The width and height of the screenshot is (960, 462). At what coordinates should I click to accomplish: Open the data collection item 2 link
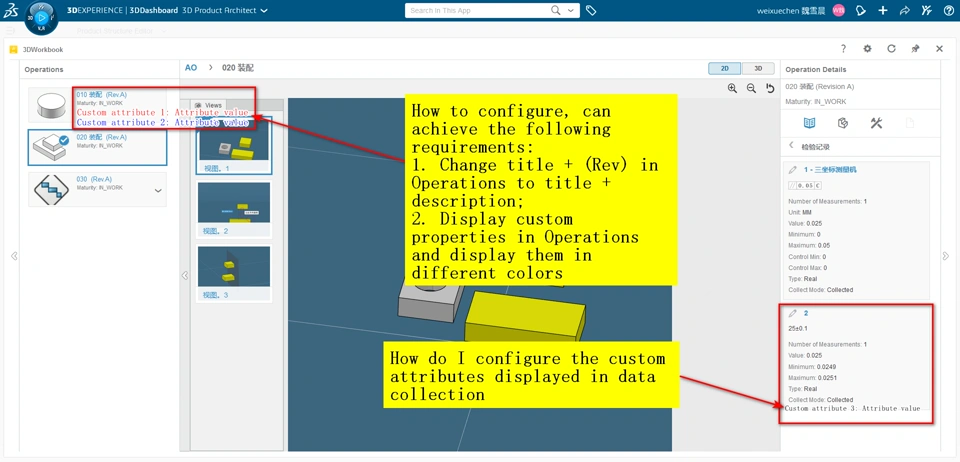[x=806, y=313]
